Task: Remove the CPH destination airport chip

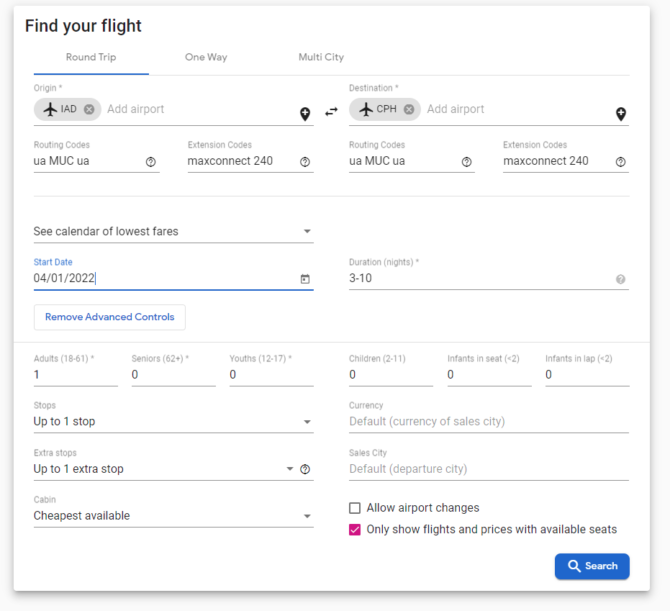Action: pos(409,109)
